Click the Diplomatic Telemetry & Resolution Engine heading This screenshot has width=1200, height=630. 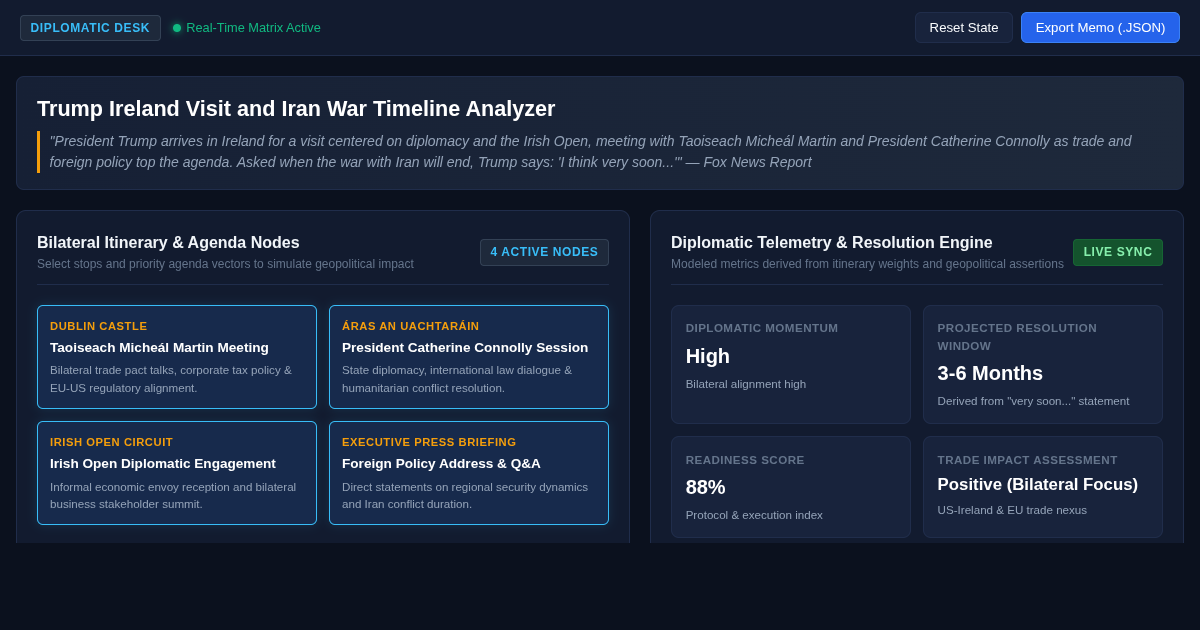(x=832, y=242)
